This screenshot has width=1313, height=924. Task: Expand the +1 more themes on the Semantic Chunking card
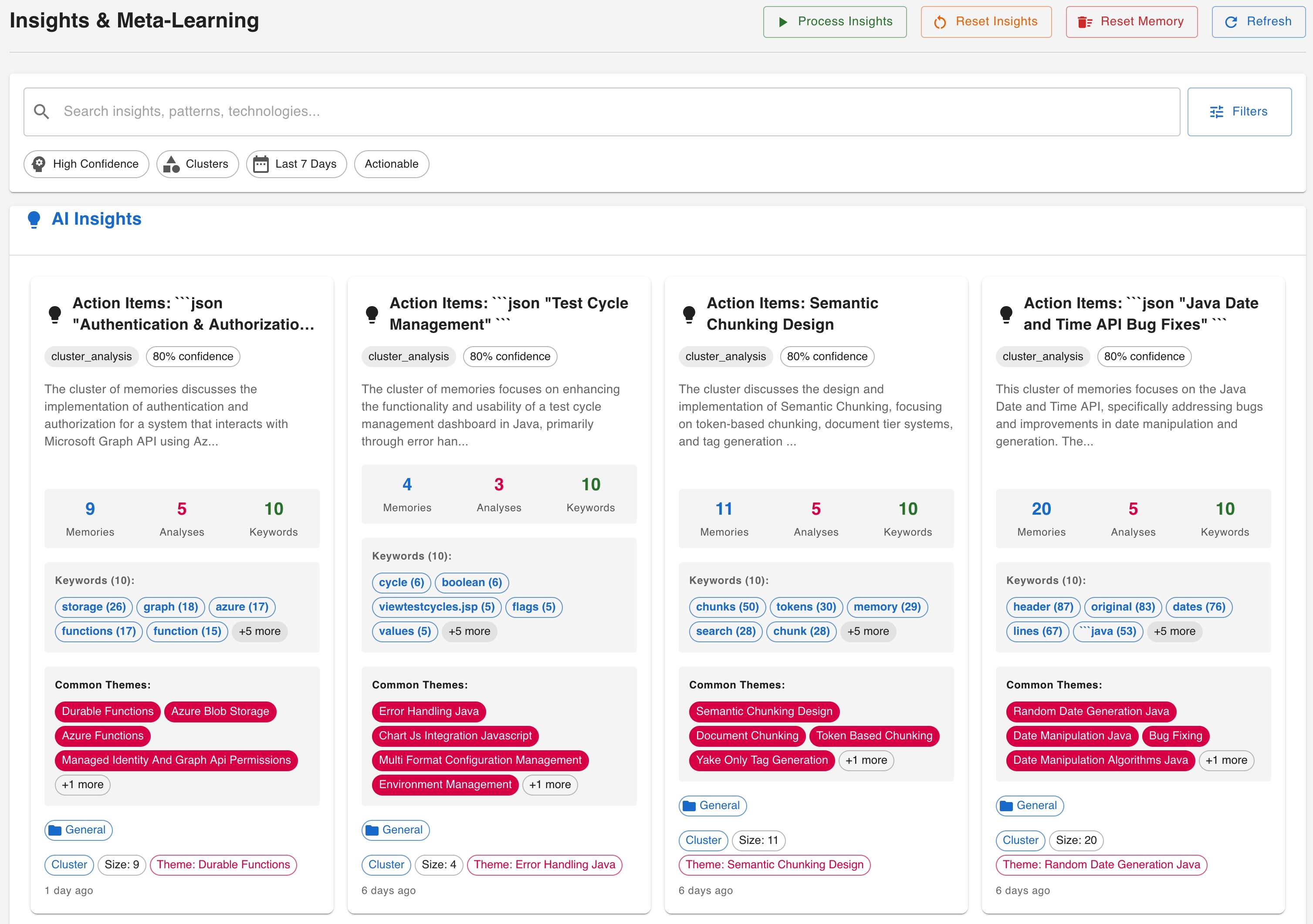pyautogui.click(x=866, y=760)
